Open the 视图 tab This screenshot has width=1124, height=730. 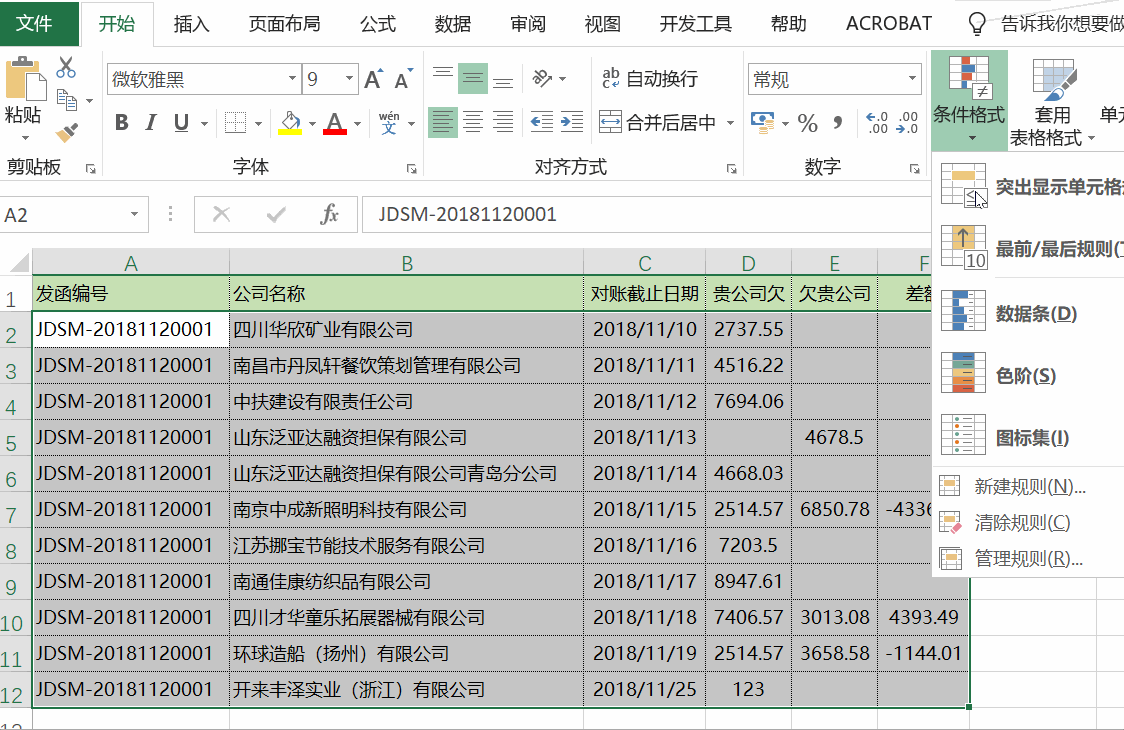[603, 24]
